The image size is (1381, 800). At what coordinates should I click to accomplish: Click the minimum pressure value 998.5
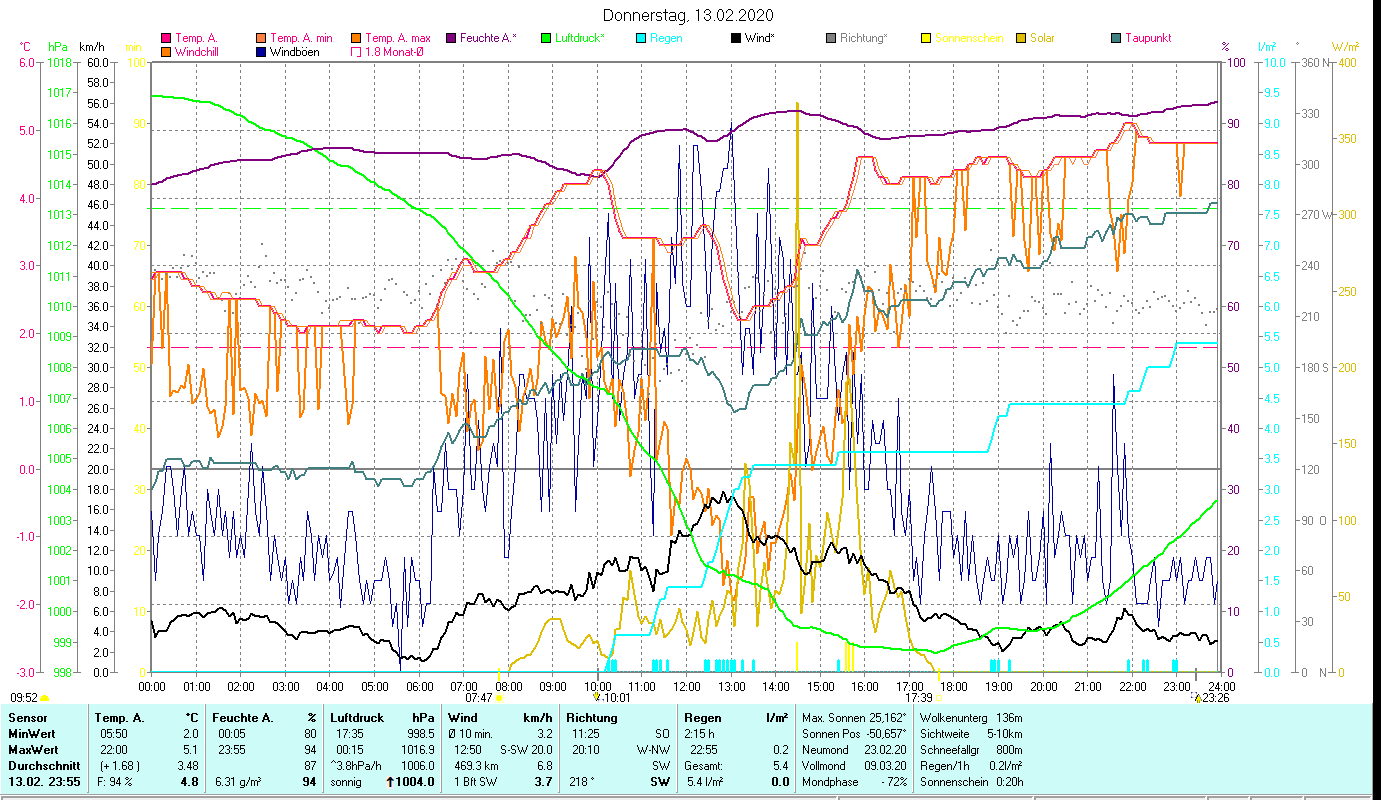coord(420,734)
